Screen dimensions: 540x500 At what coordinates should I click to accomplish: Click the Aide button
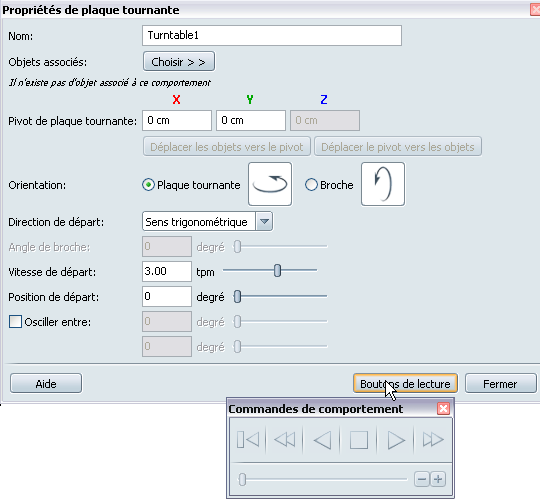pyautogui.click(x=46, y=384)
